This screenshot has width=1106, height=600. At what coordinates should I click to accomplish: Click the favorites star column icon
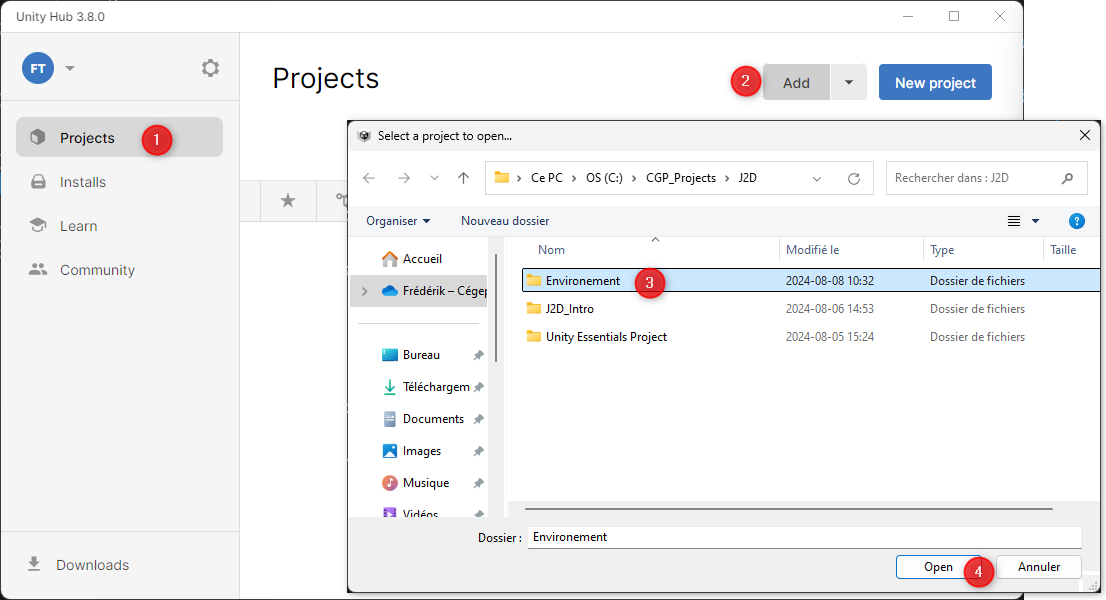point(288,201)
